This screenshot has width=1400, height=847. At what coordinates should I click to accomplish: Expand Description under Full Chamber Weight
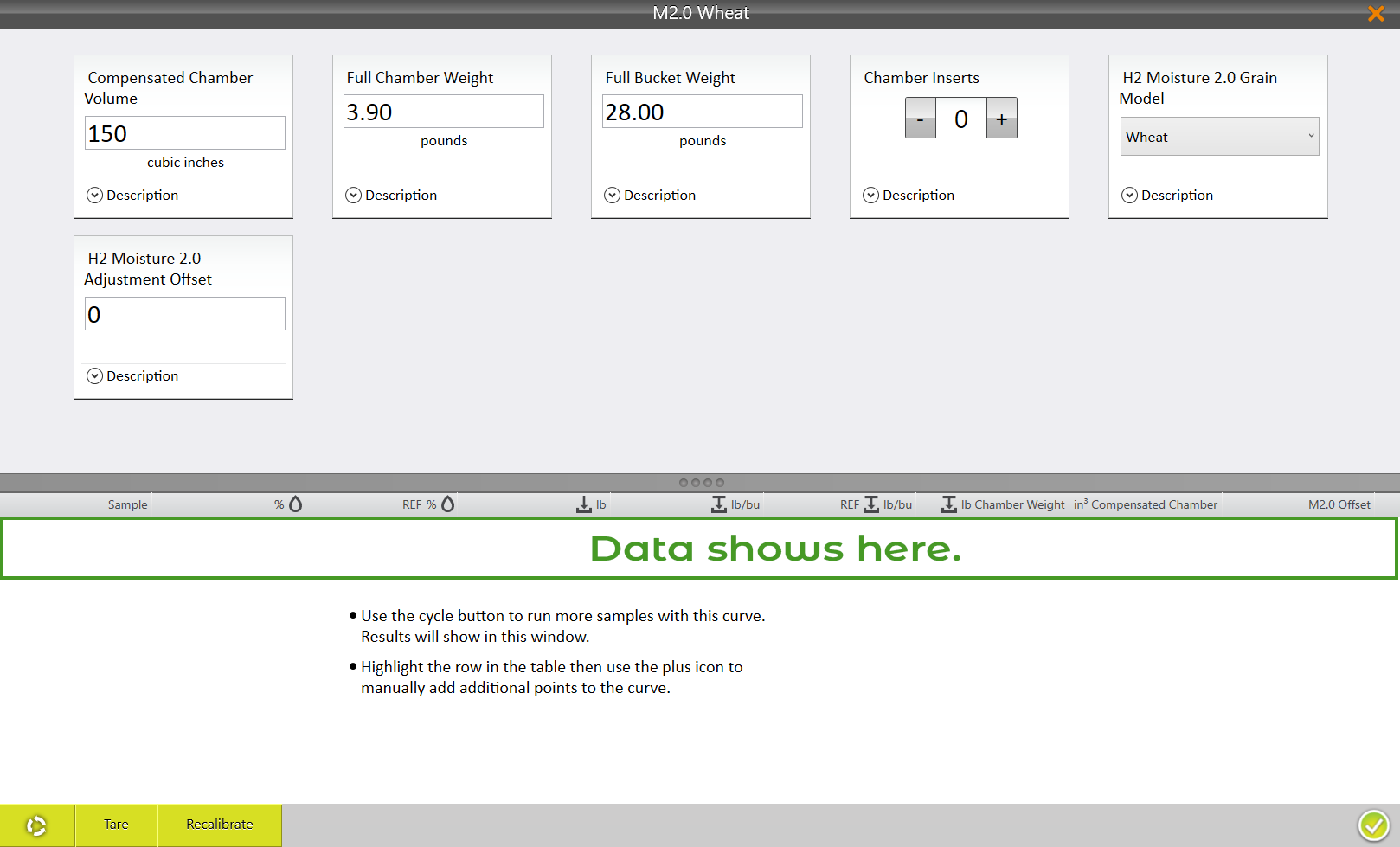click(391, 196)
